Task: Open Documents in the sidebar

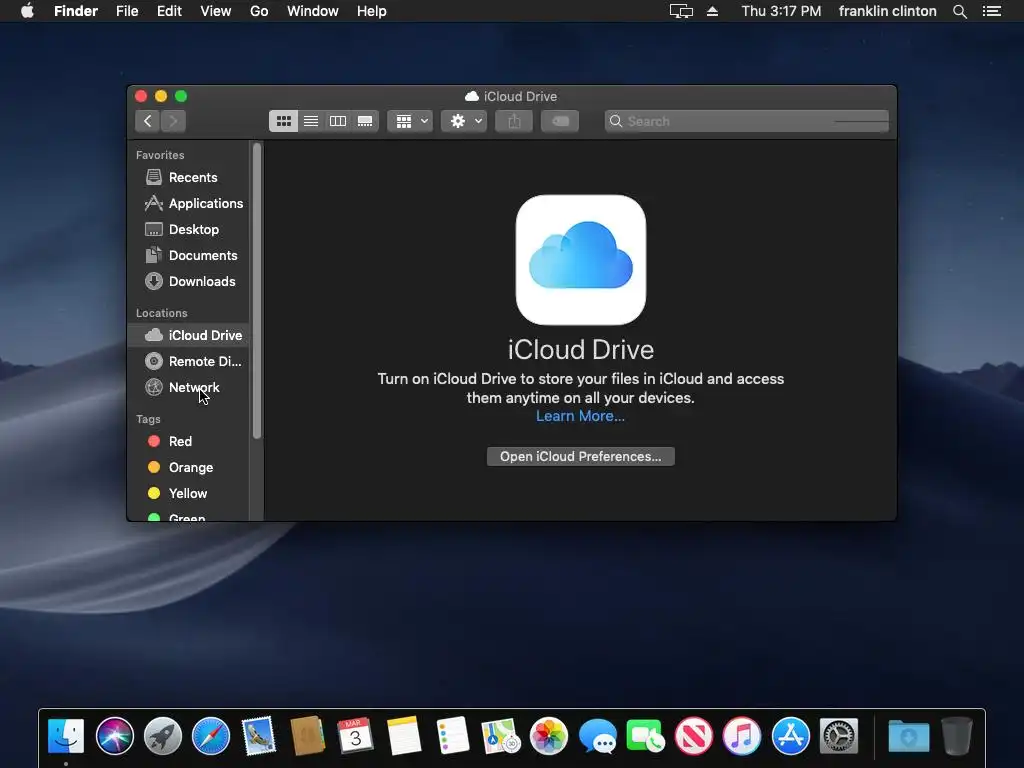Action: (189, 255)
